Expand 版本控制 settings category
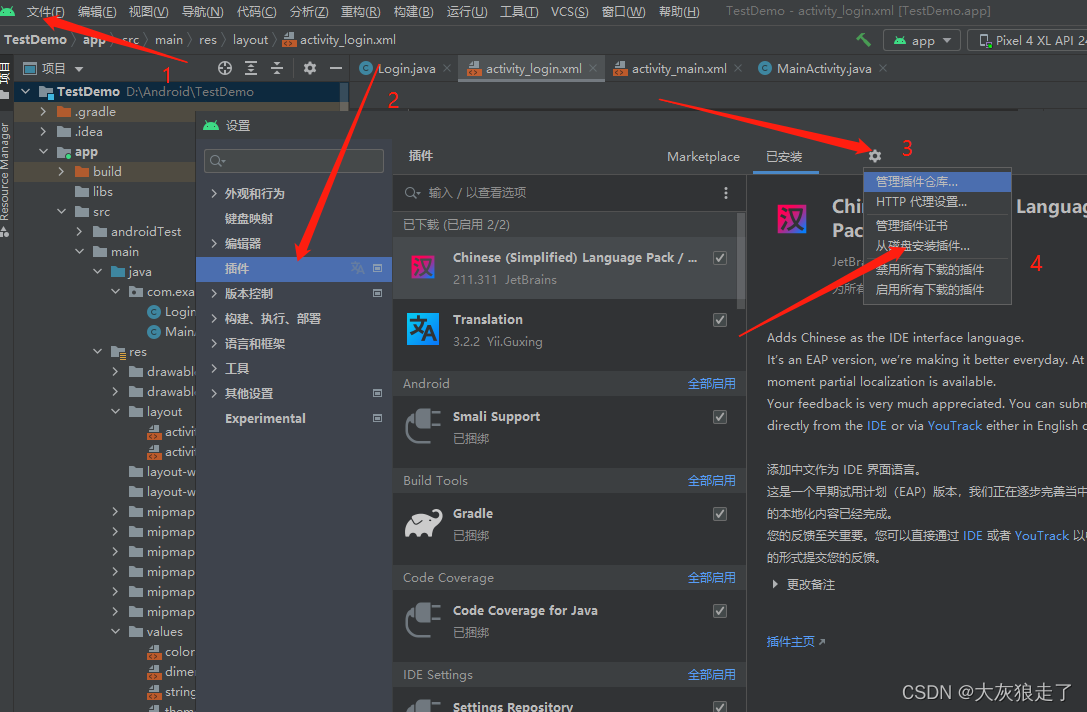 214,293
